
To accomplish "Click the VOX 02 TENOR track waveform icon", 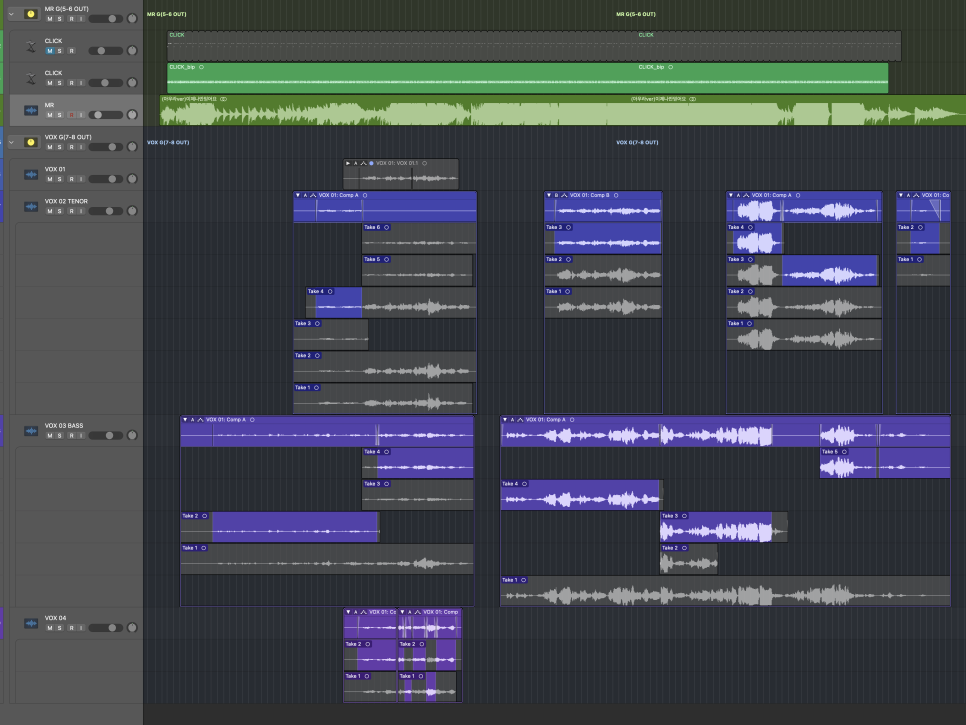I will [31, 206].
